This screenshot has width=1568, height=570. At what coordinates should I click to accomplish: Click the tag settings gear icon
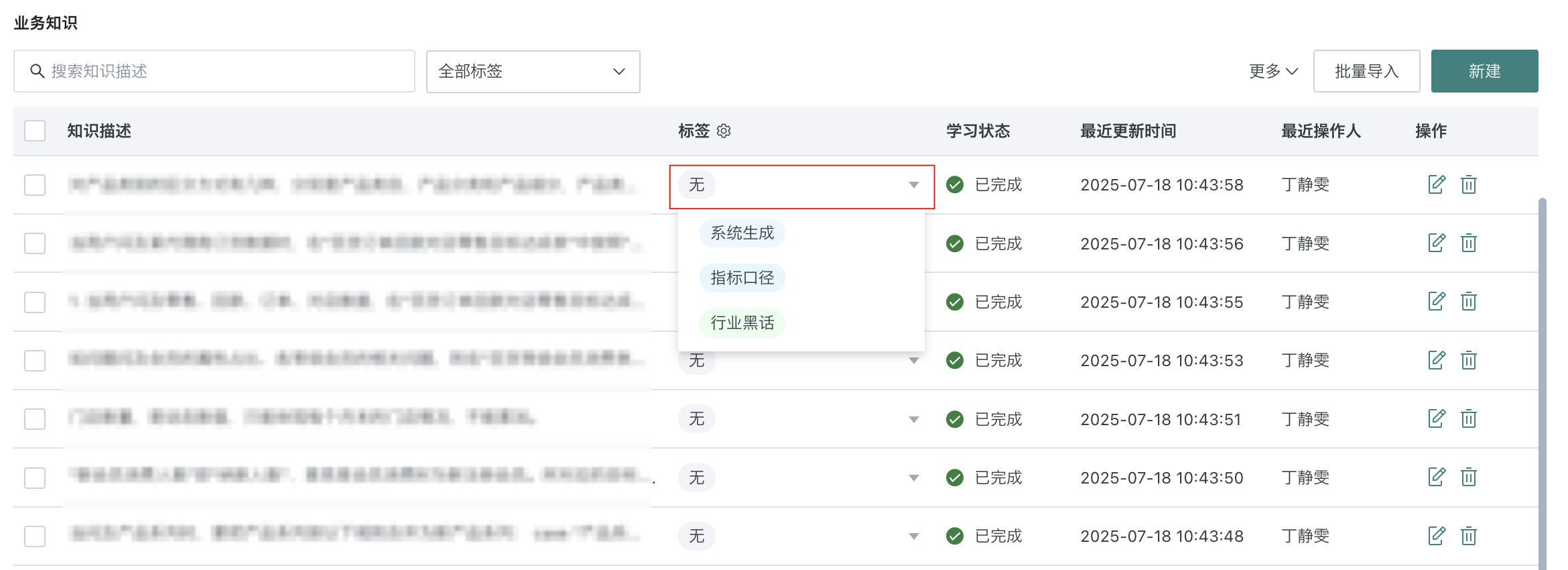pyautogui.click(x=724, y=131)
